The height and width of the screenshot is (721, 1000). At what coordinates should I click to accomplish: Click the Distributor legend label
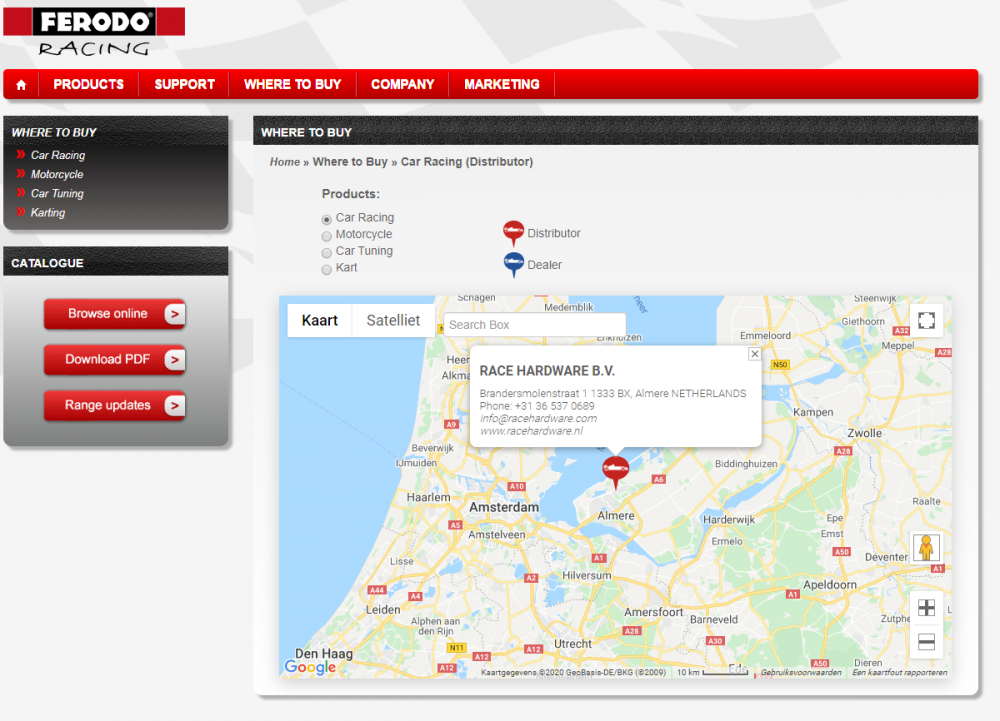coord(554,233)
